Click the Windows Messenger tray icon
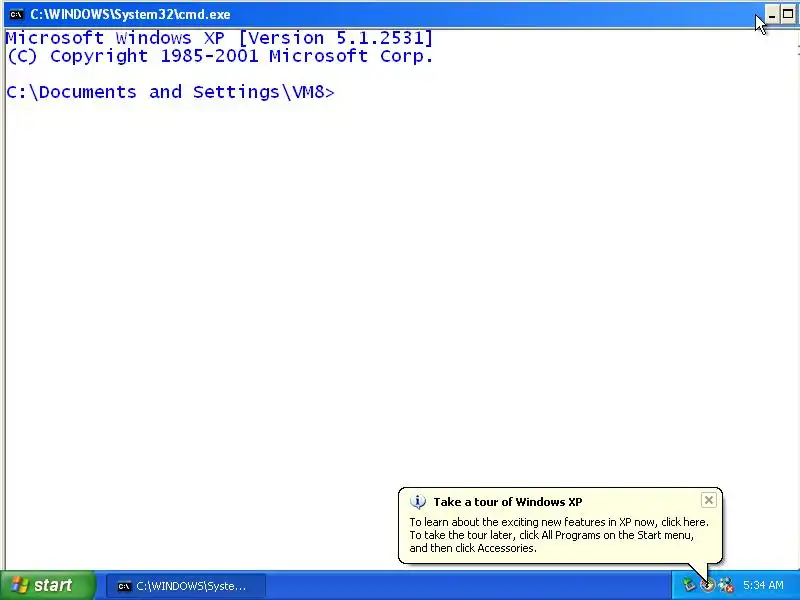 (726, 585)
